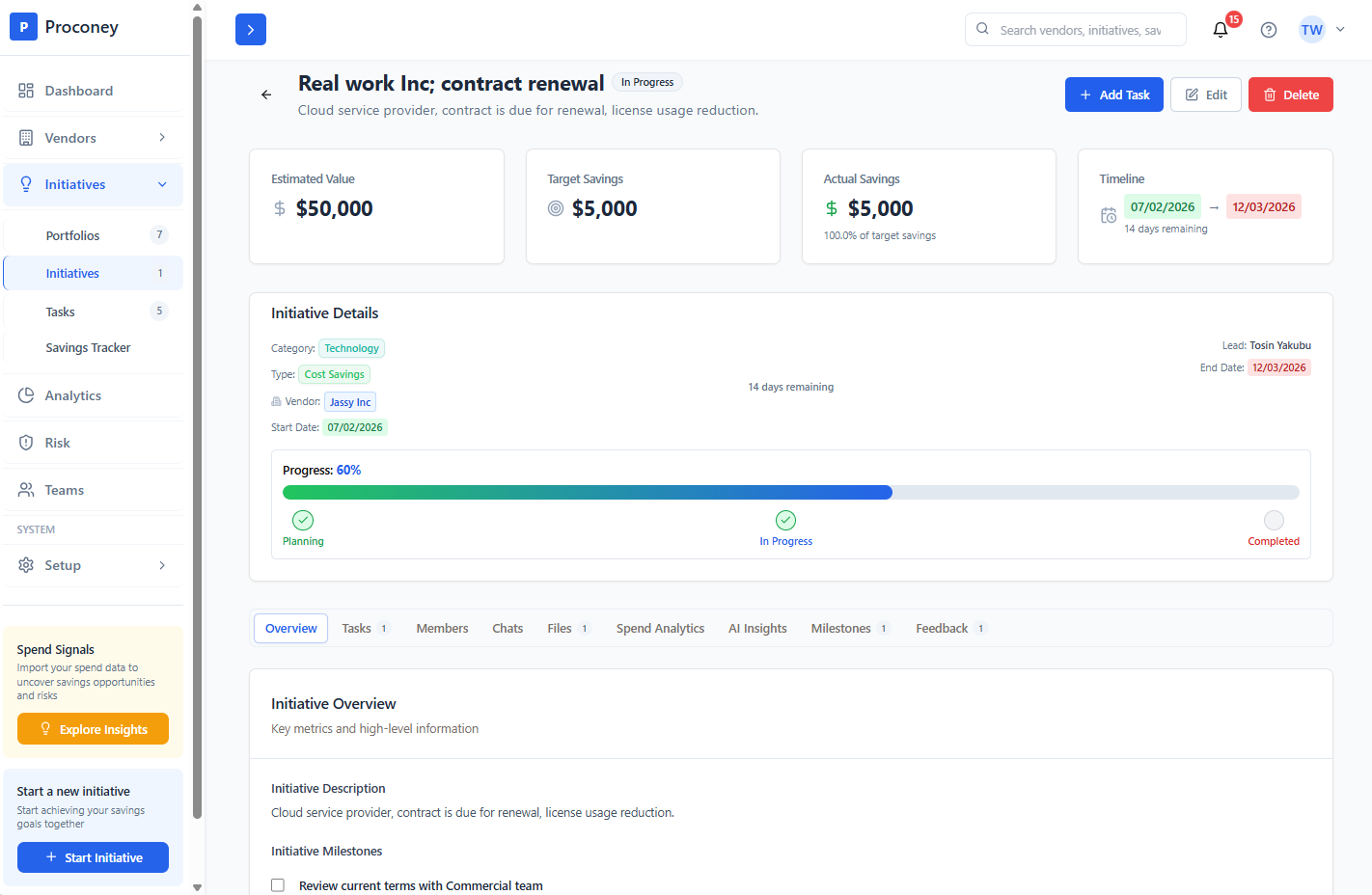Open the TW user profile dropdown
The width and height of the screenshot is (1372, 895).
pos(1322,30)
